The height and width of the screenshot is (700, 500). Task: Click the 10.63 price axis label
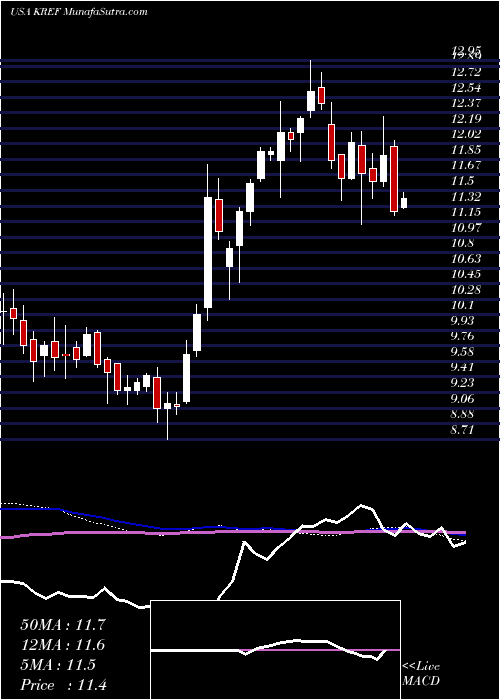coord(467,258)
